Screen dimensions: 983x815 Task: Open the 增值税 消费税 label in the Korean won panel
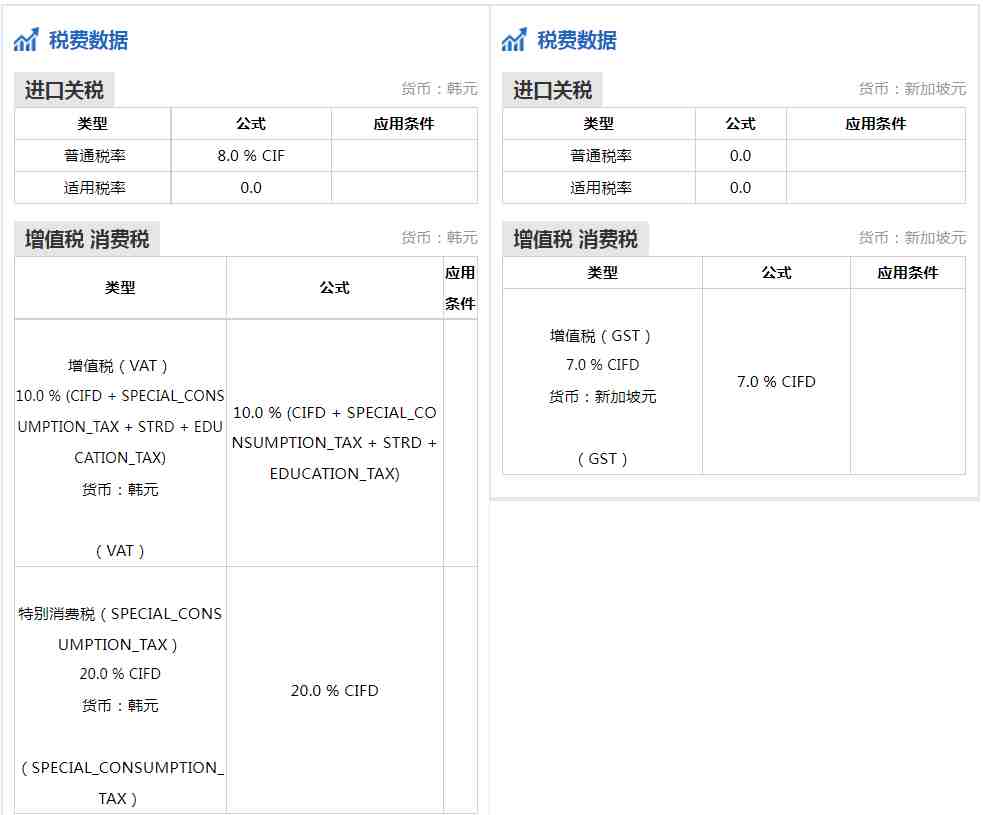tap(87, 239)
